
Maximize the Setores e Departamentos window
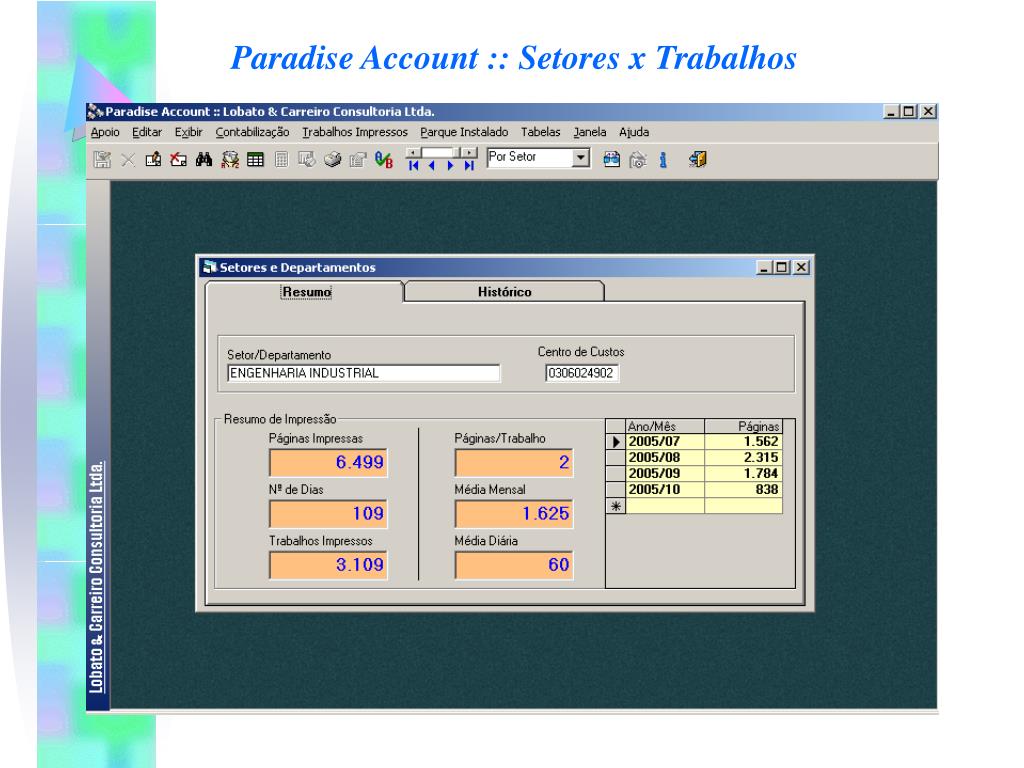[x=782, y=267]
